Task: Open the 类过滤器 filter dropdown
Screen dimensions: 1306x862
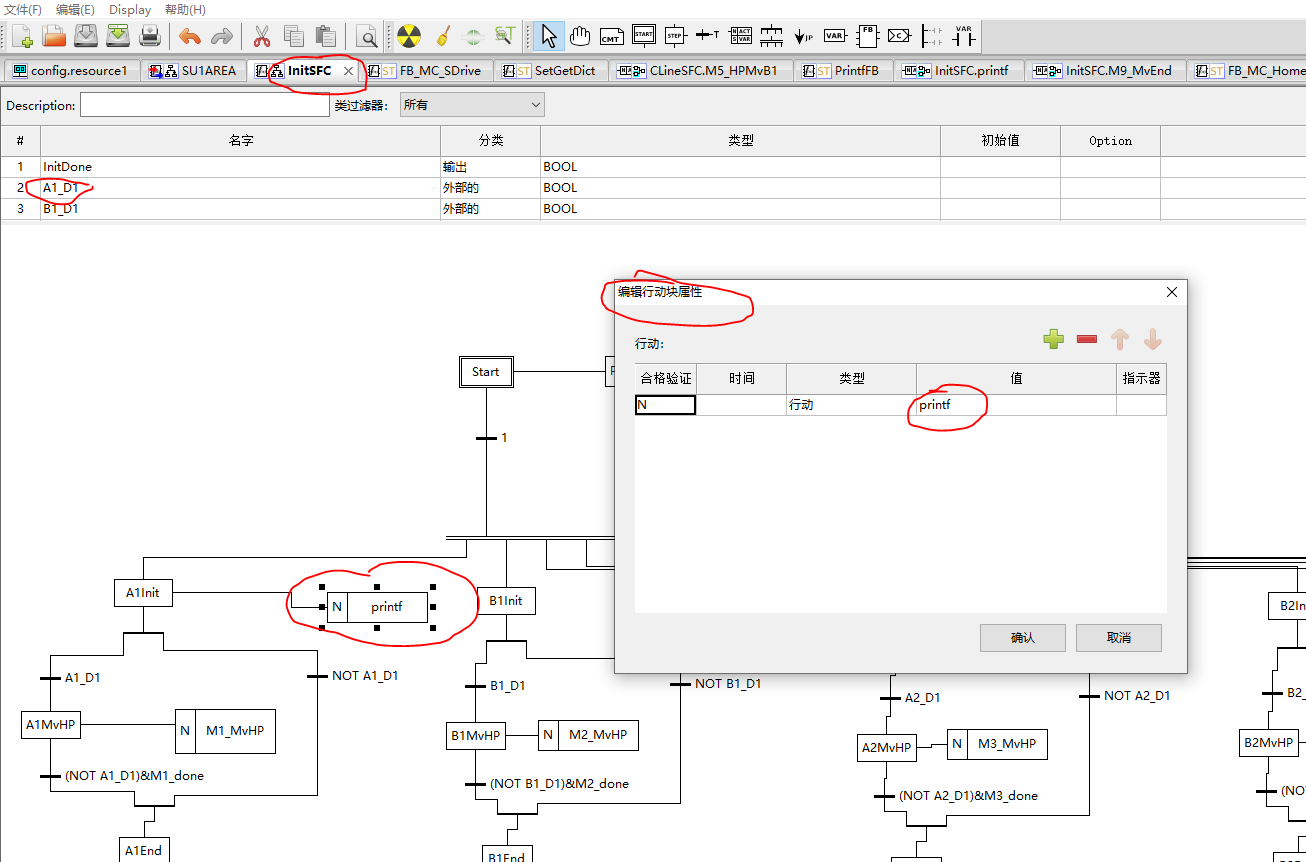Action: (471, 104)
